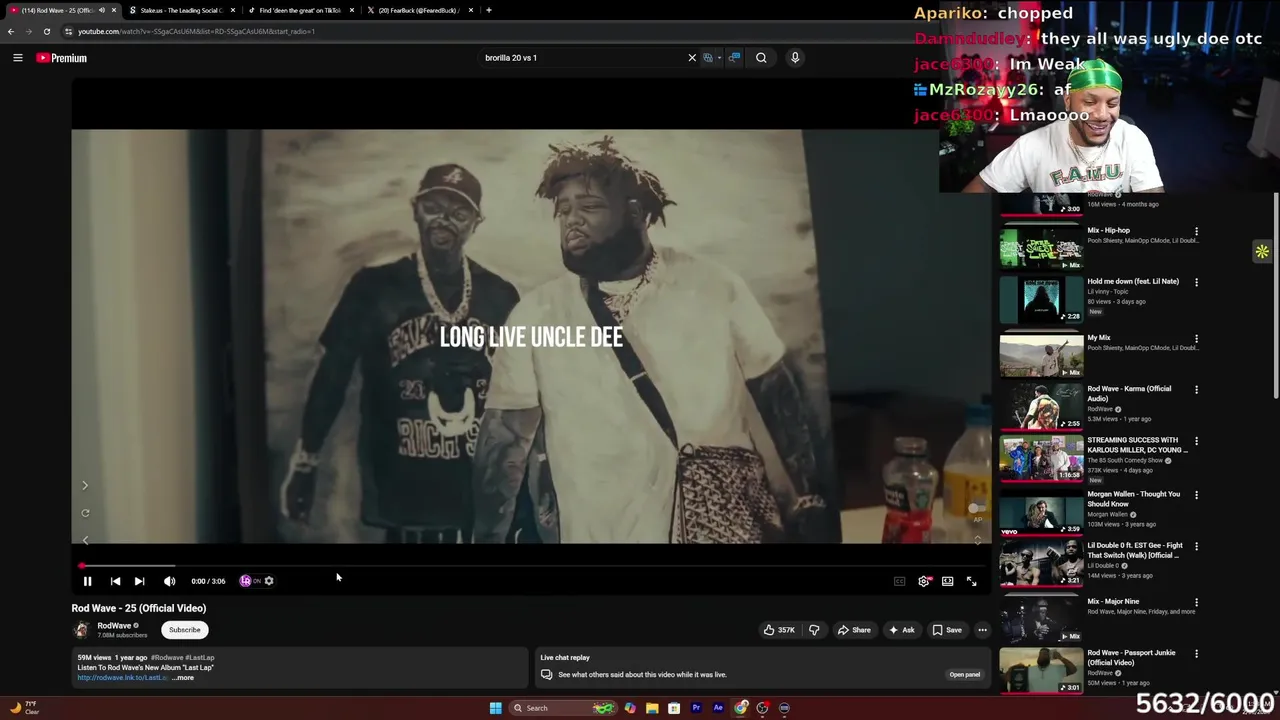Viewport: 1280px width, 720px height.
Task: Play the Mix - Hip-hop thumbnail
Action: 1041,247
